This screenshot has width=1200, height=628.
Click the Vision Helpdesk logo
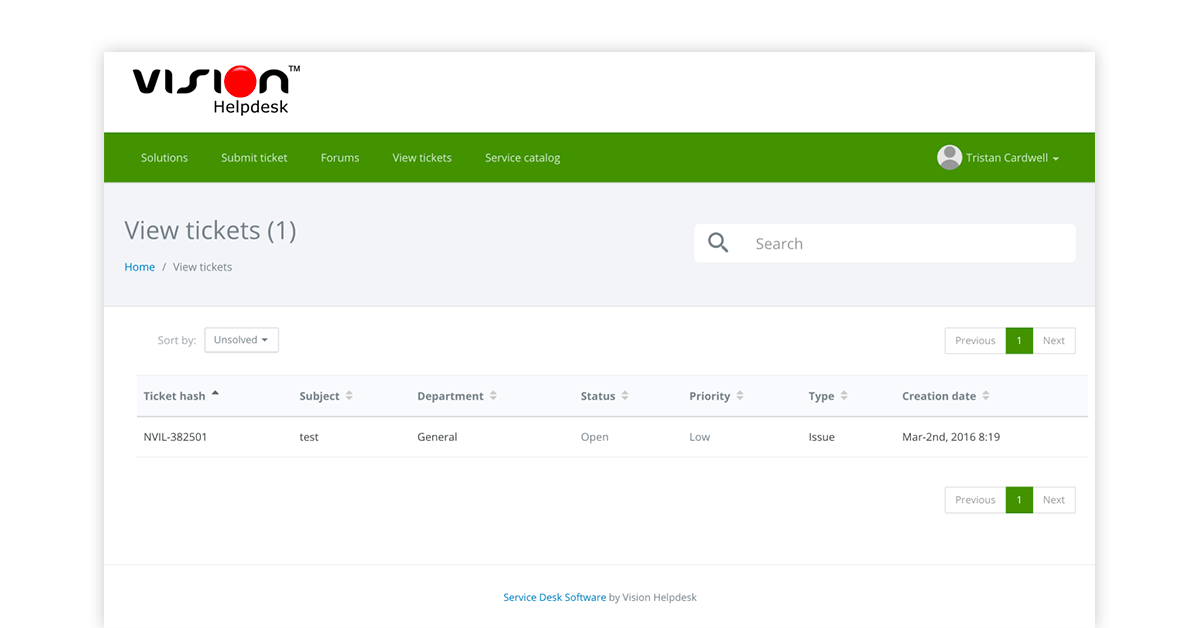216,90
